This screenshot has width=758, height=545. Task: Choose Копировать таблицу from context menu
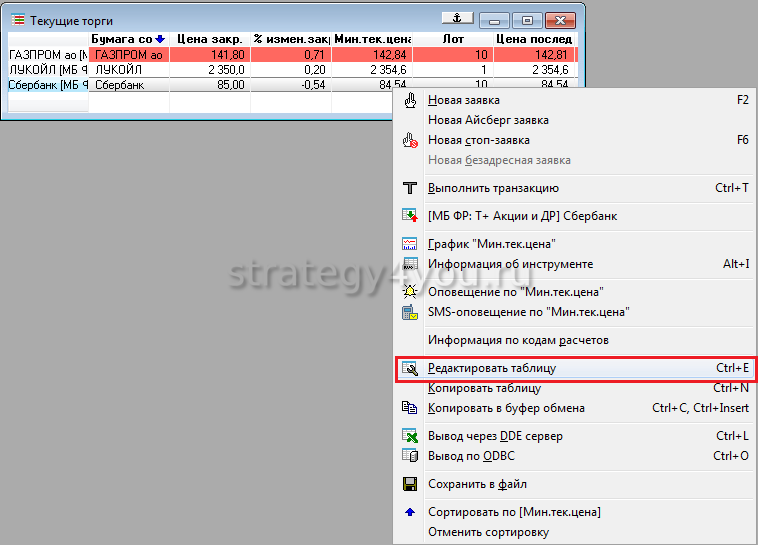(x=484, y=388)
